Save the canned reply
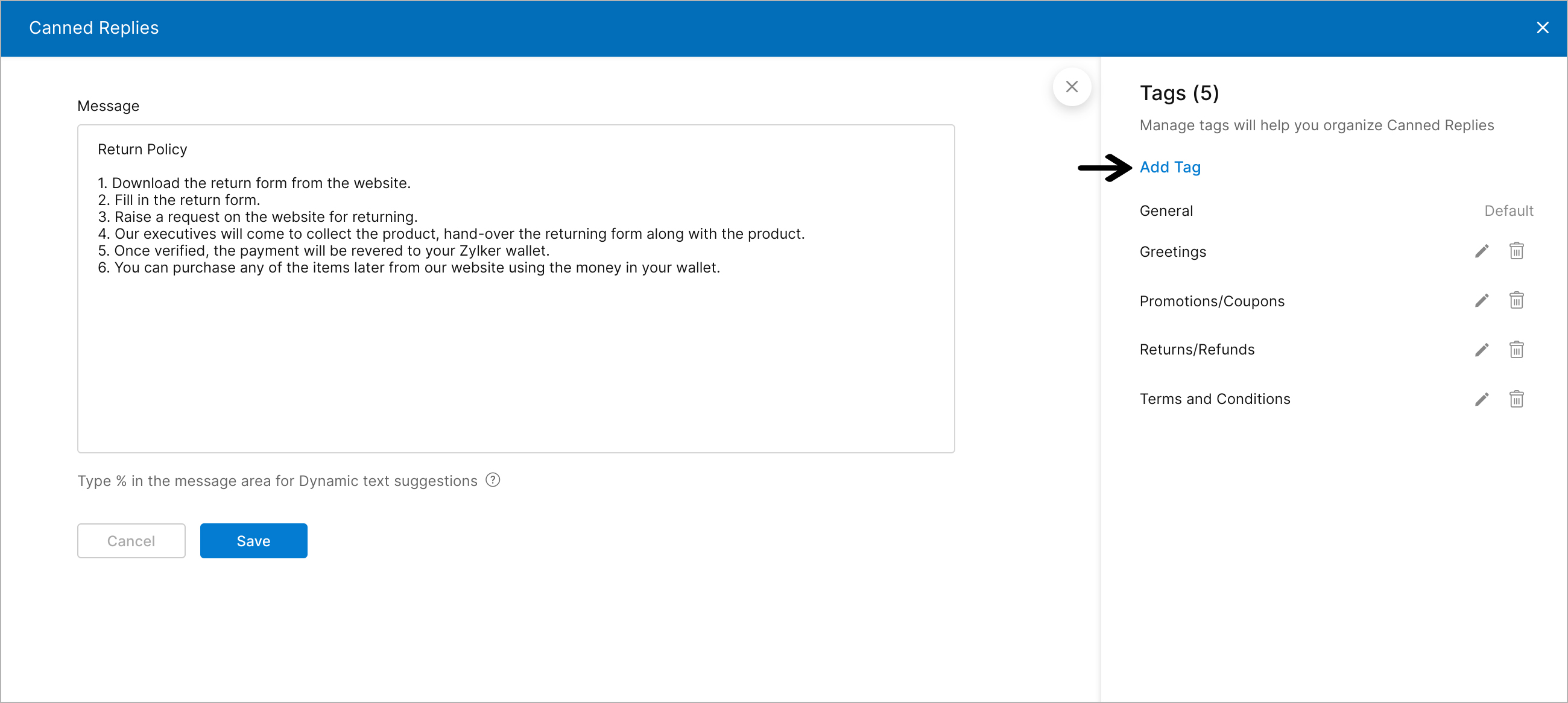The width and height of the screenshot is (1568, 703). [x=253, y=540]
